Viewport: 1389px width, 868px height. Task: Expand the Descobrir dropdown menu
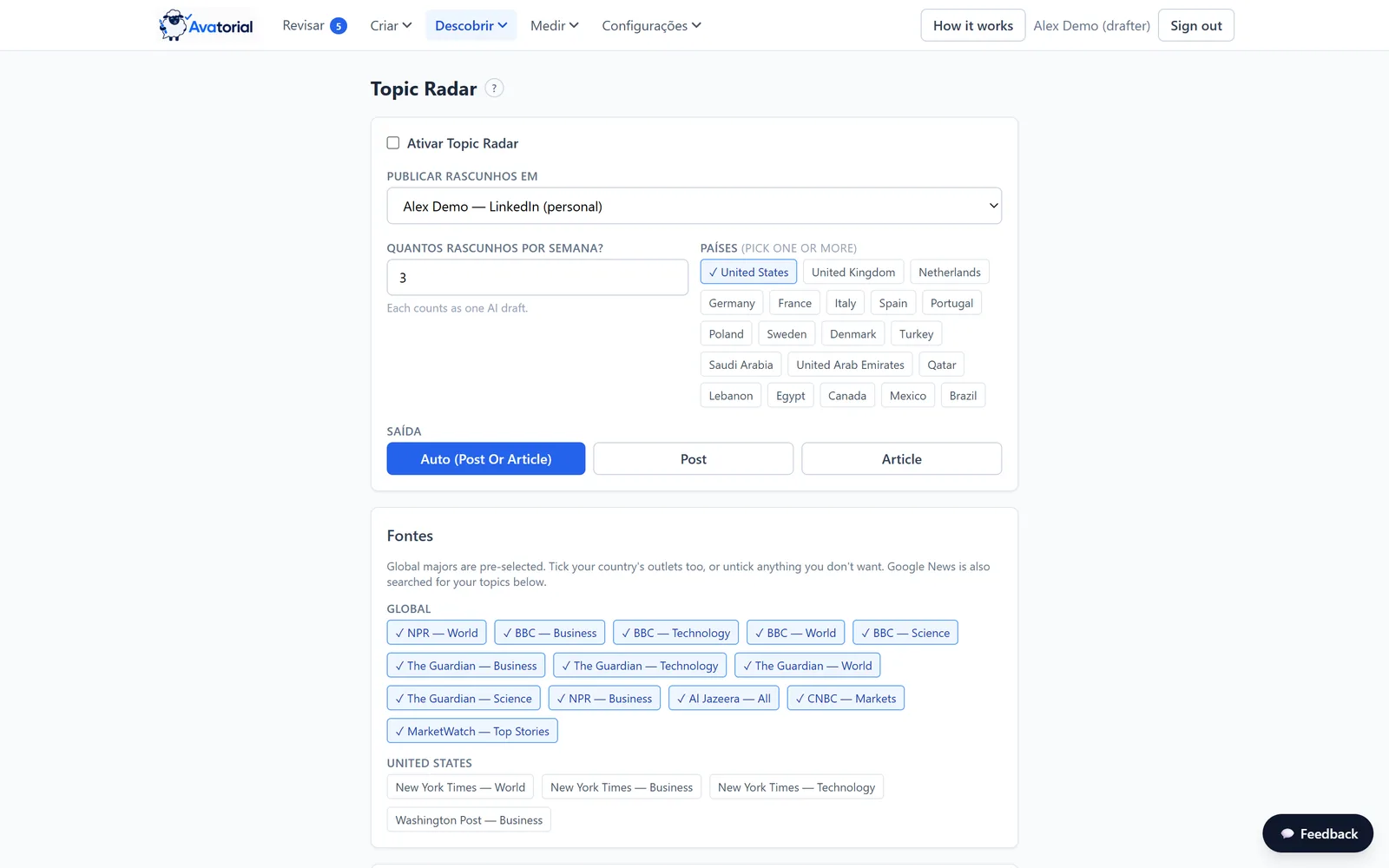471,26
